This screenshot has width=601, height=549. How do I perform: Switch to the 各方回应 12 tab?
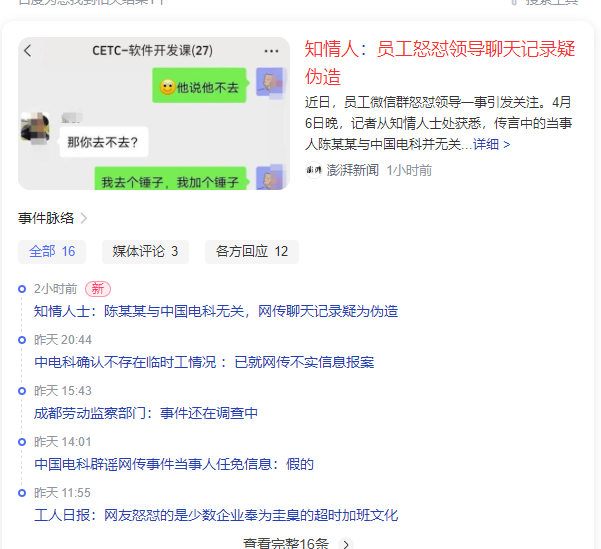(x=251, y=251)
